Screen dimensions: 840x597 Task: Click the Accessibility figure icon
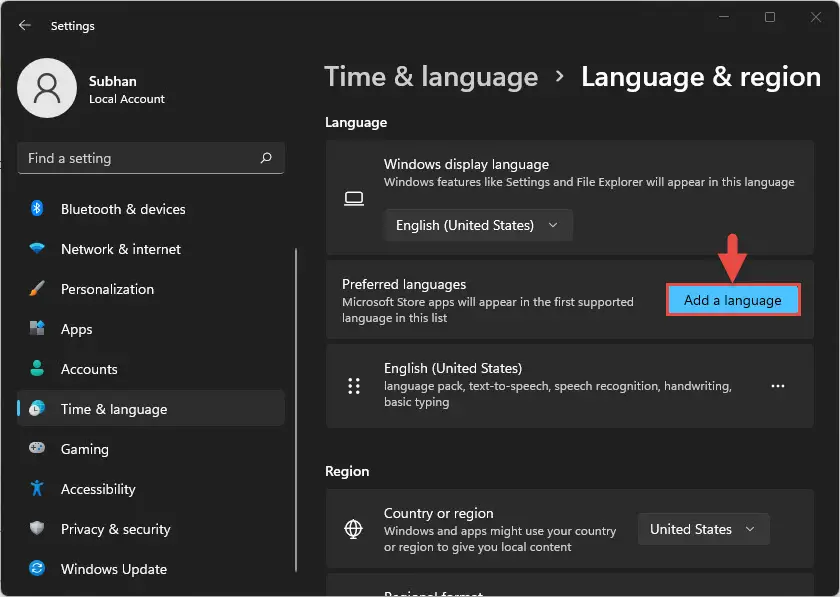(37, 488)
